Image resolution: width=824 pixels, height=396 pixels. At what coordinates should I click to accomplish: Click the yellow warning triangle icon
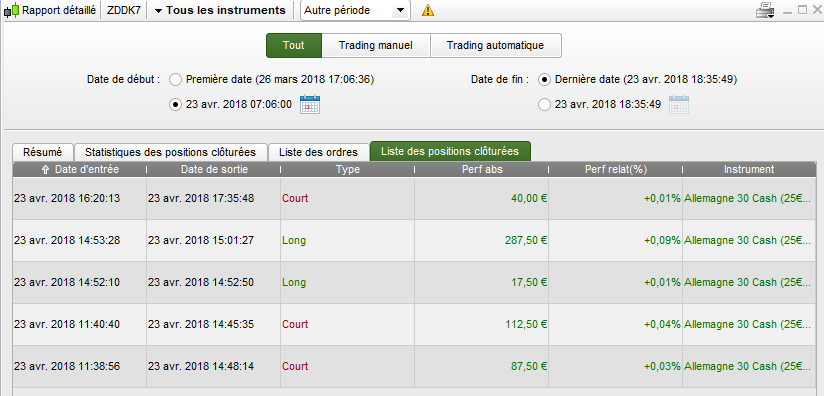[428, 10]
